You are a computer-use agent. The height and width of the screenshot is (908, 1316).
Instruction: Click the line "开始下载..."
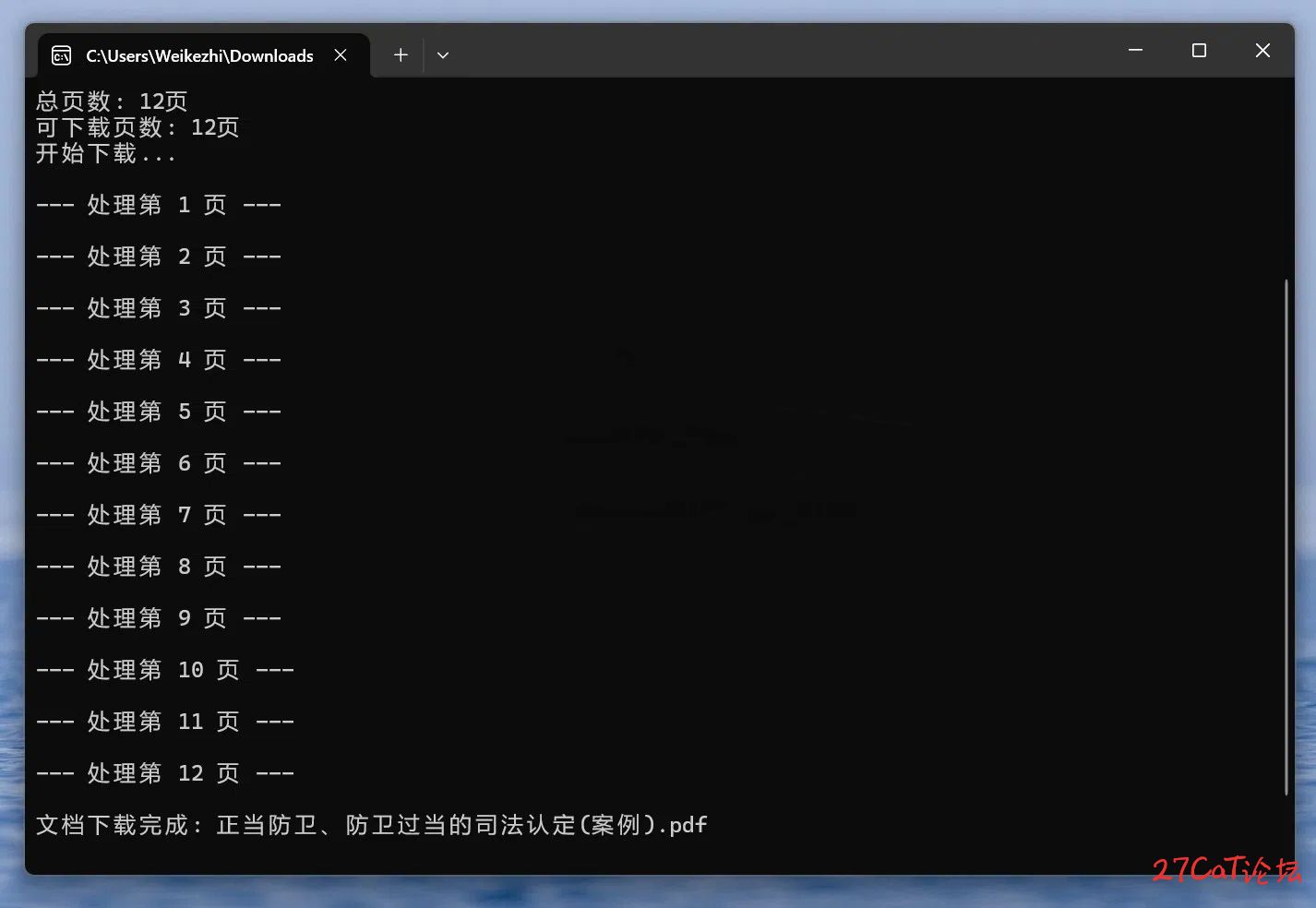click(105, 153)
